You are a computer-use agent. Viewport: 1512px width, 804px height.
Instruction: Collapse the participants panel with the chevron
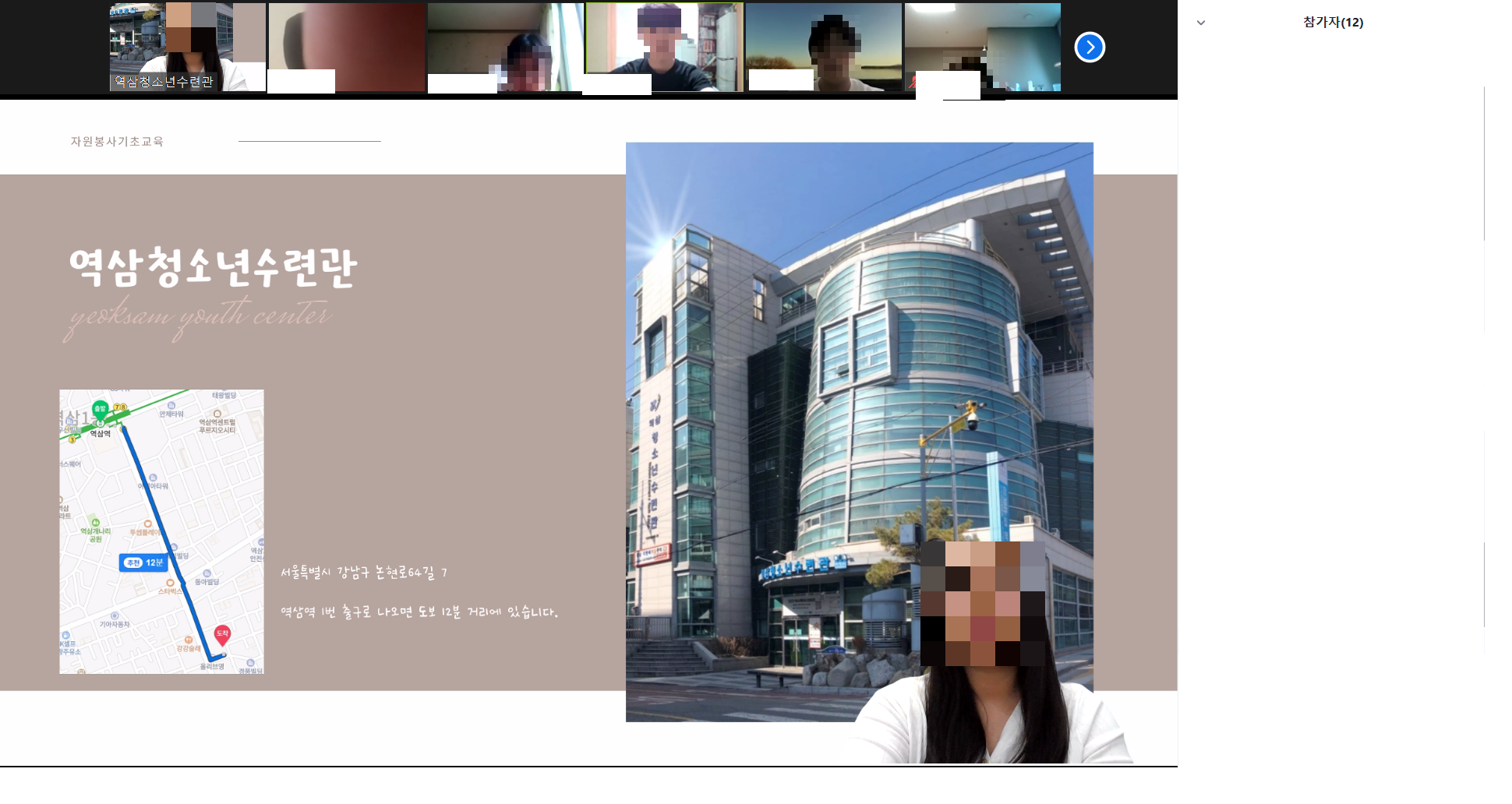[1201, 23]
